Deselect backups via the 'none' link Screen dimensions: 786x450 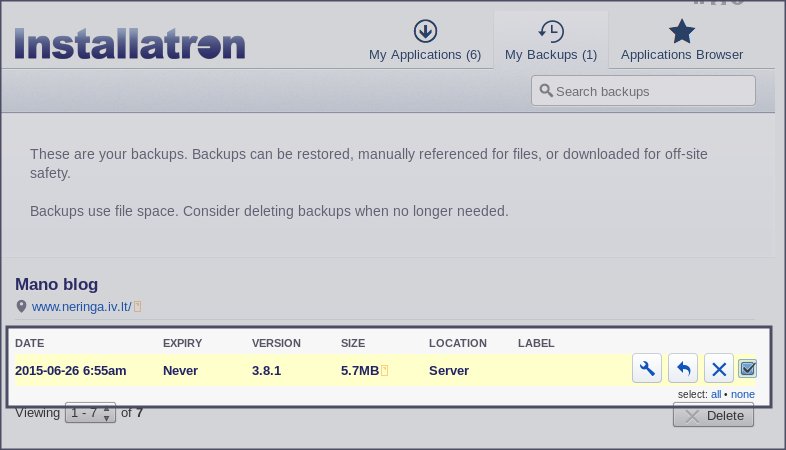(x=742, y=394)
